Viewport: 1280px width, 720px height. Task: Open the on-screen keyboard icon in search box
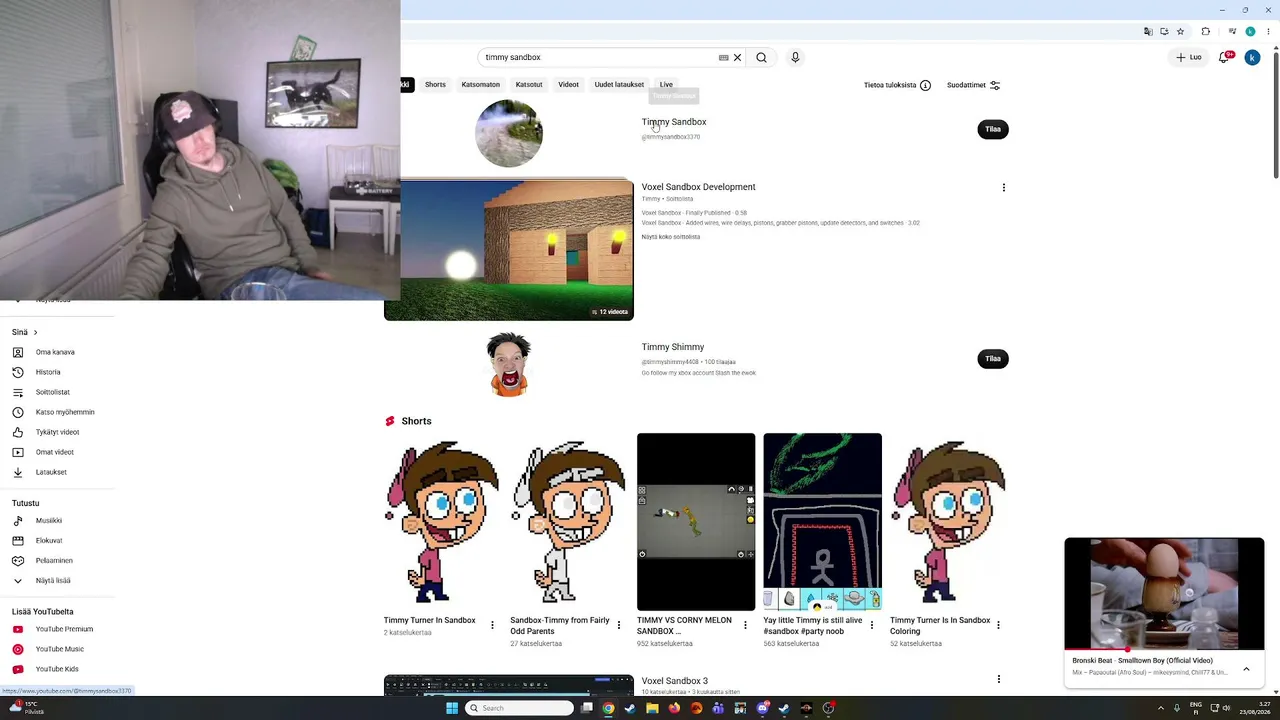pyautogui.click(x=723, y=57)
